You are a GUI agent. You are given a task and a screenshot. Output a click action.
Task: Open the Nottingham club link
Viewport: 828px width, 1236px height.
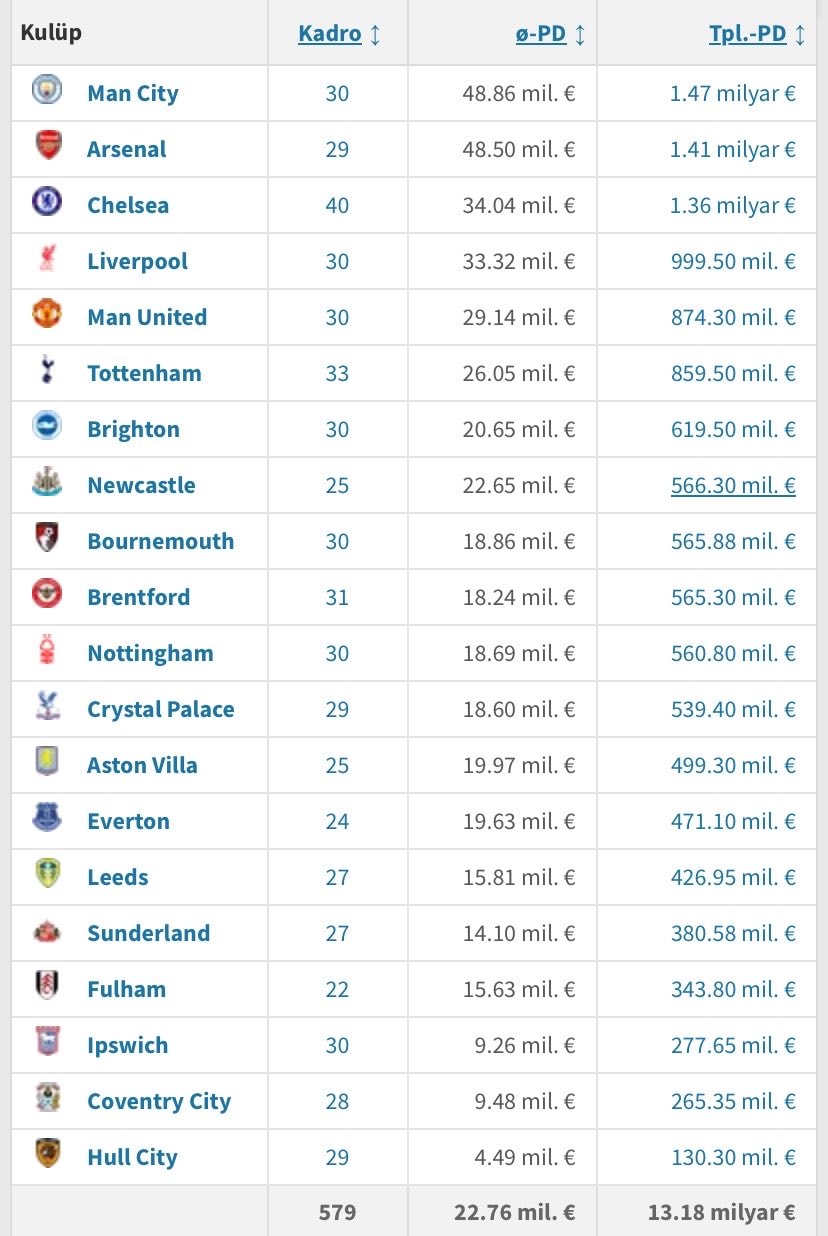[x=150, y=653]
